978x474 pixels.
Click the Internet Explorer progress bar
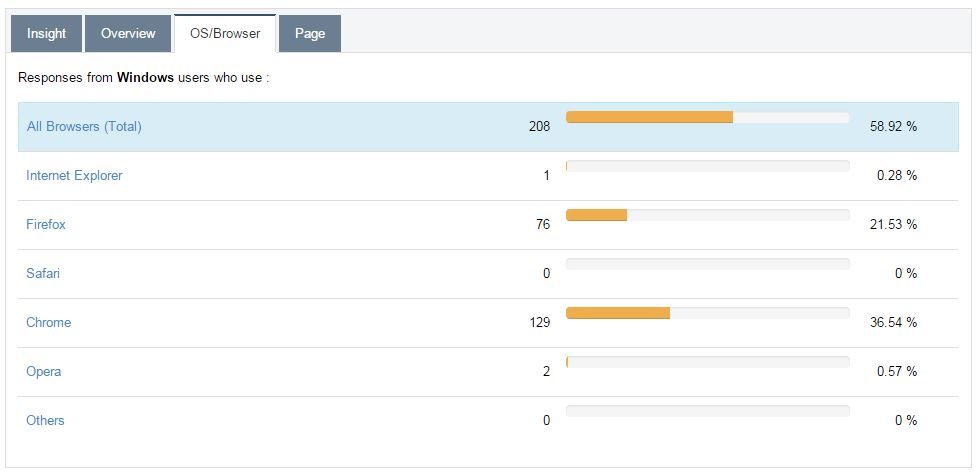pyautogui.click(x=707, y=166)
